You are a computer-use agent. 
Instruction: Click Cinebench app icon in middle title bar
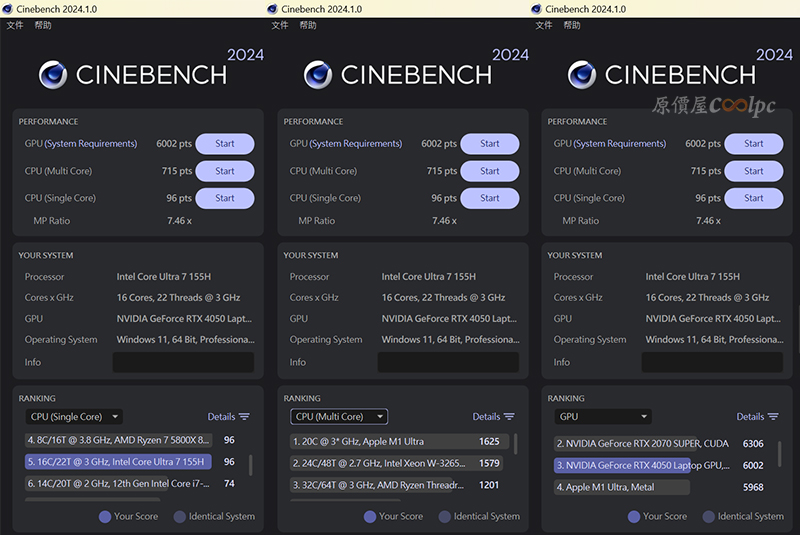(272, 9)
